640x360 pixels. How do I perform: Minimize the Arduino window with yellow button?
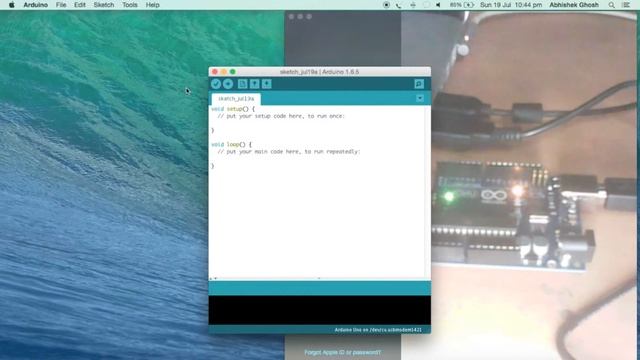(x=224, y=72)
